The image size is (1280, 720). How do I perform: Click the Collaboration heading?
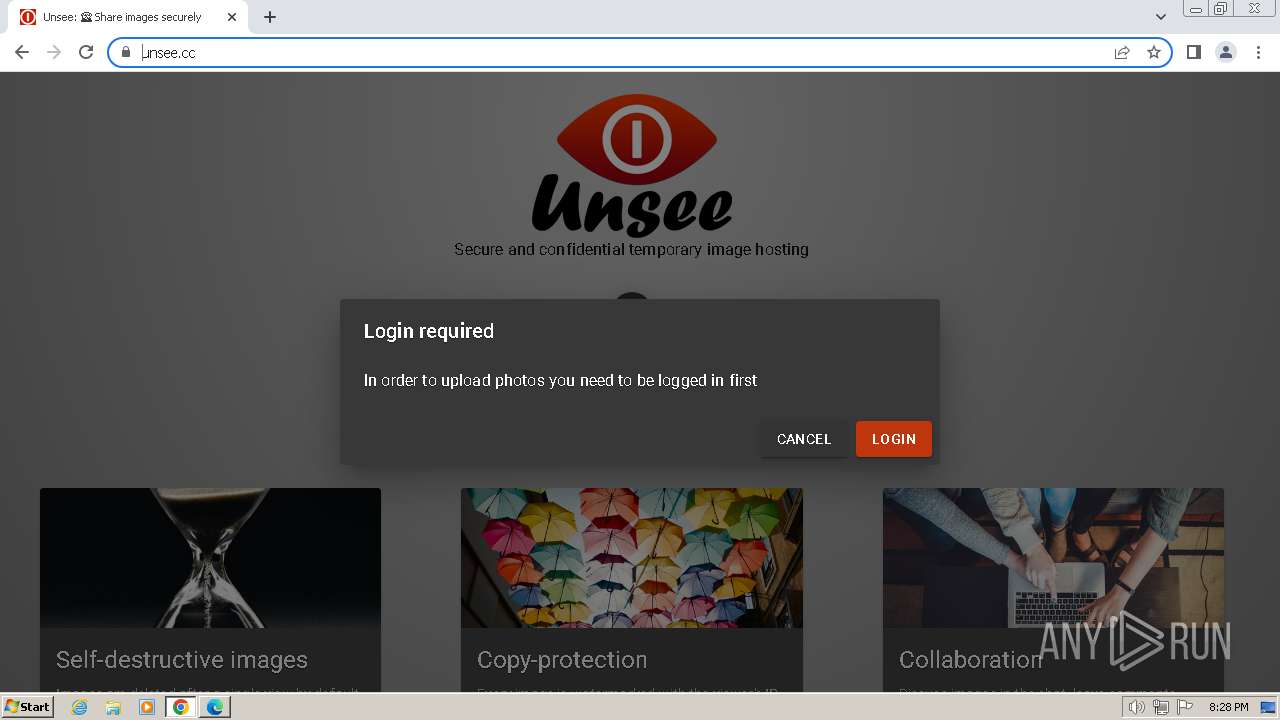970,660
